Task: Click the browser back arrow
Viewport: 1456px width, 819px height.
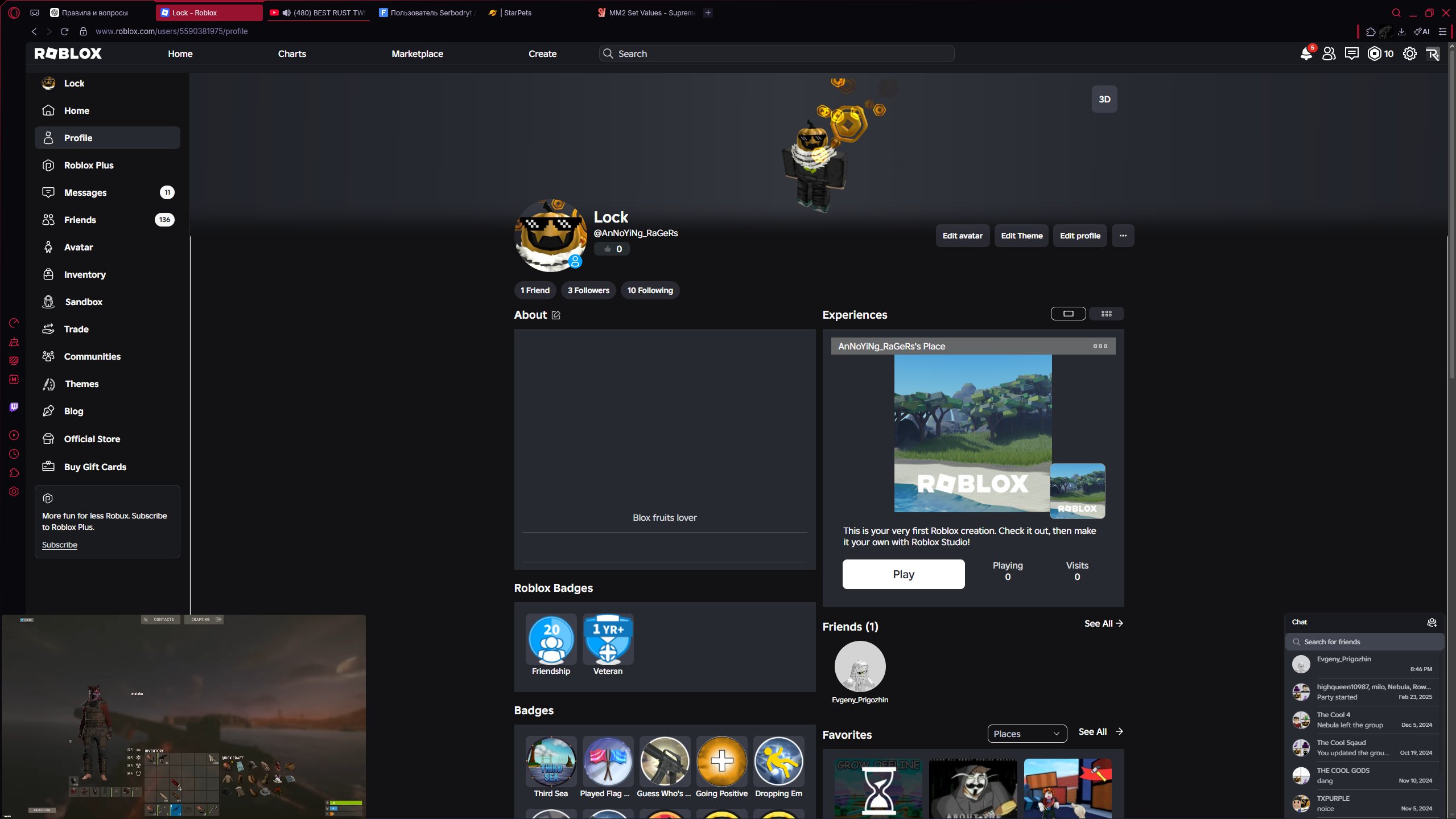Action: point(34,31)
